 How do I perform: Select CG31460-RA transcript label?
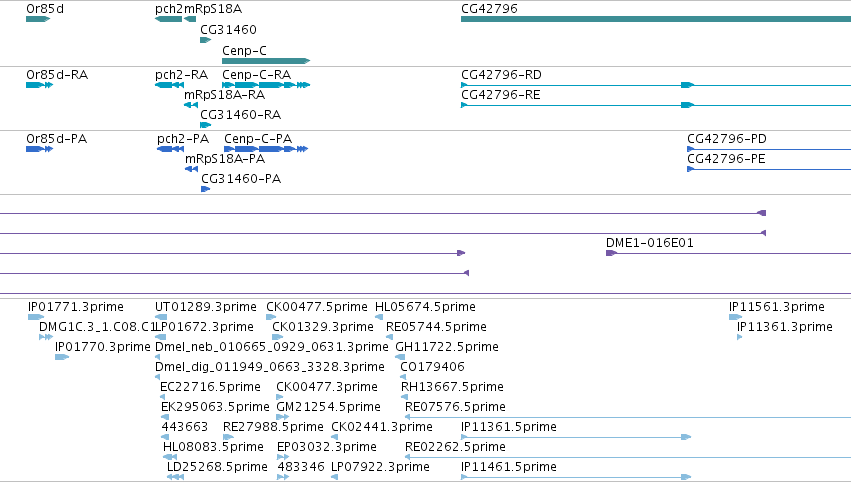tap(240, 115)
